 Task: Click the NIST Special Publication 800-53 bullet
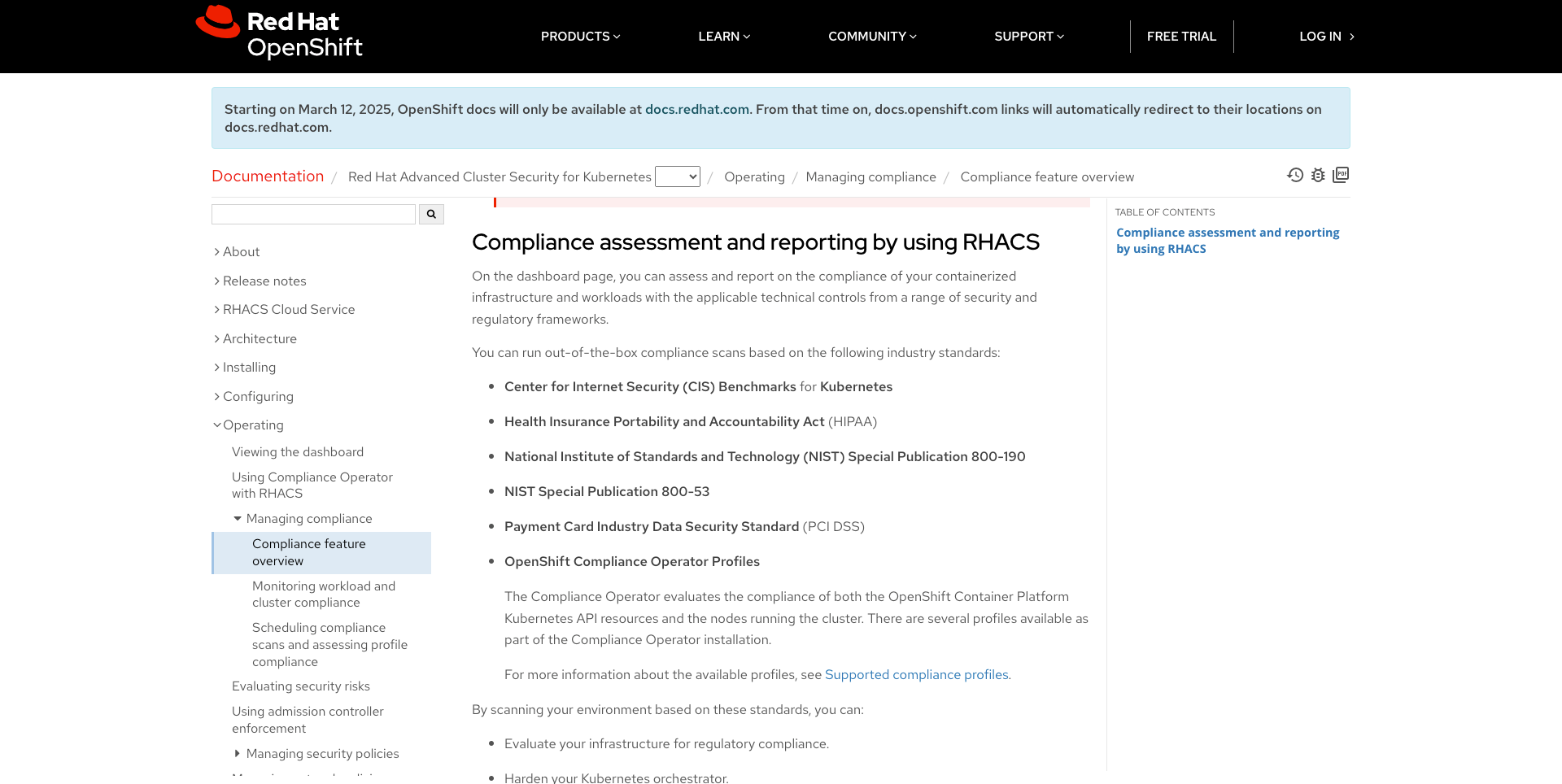(607, 492)
